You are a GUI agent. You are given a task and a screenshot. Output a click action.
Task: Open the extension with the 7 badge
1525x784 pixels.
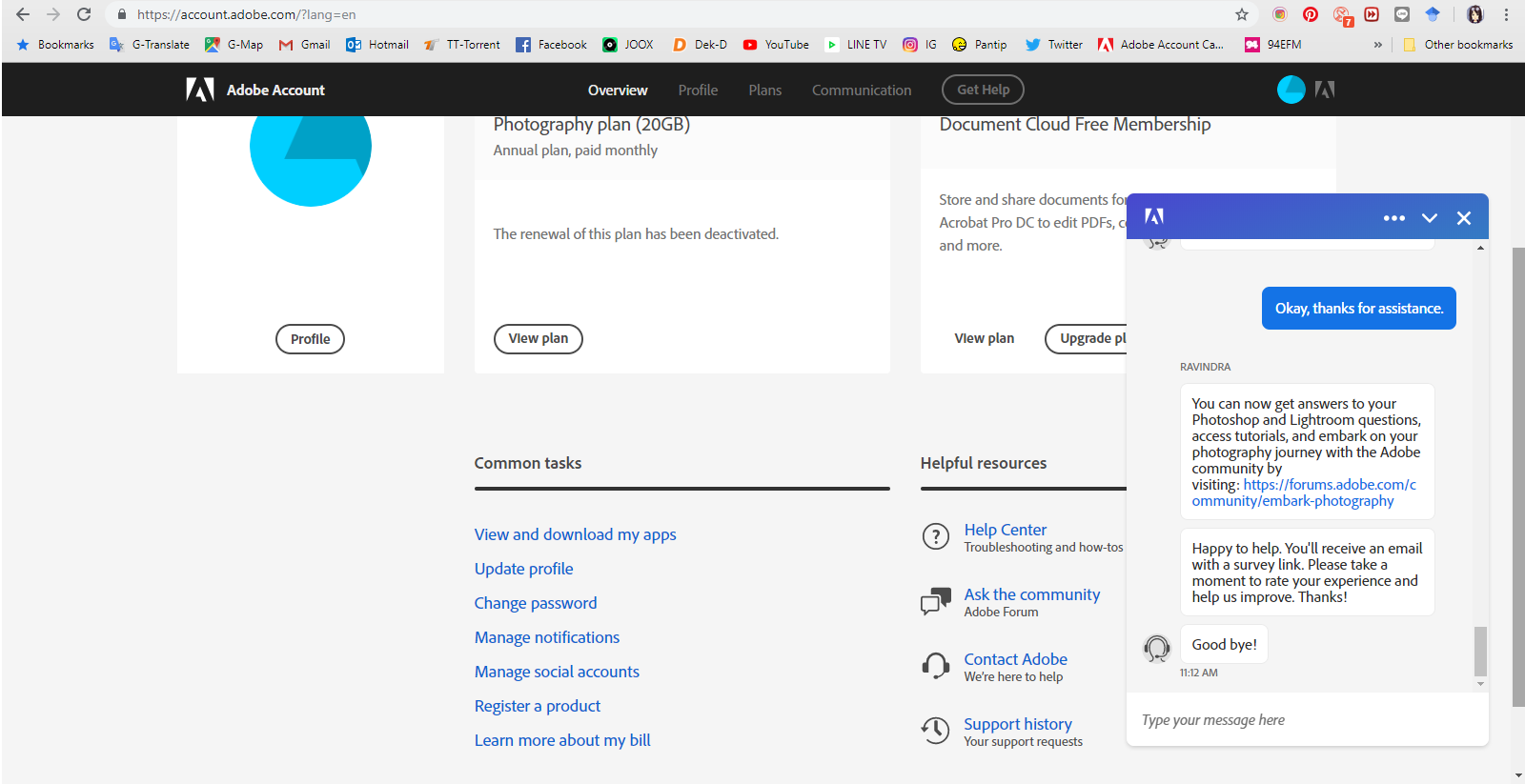[1342, 15]
